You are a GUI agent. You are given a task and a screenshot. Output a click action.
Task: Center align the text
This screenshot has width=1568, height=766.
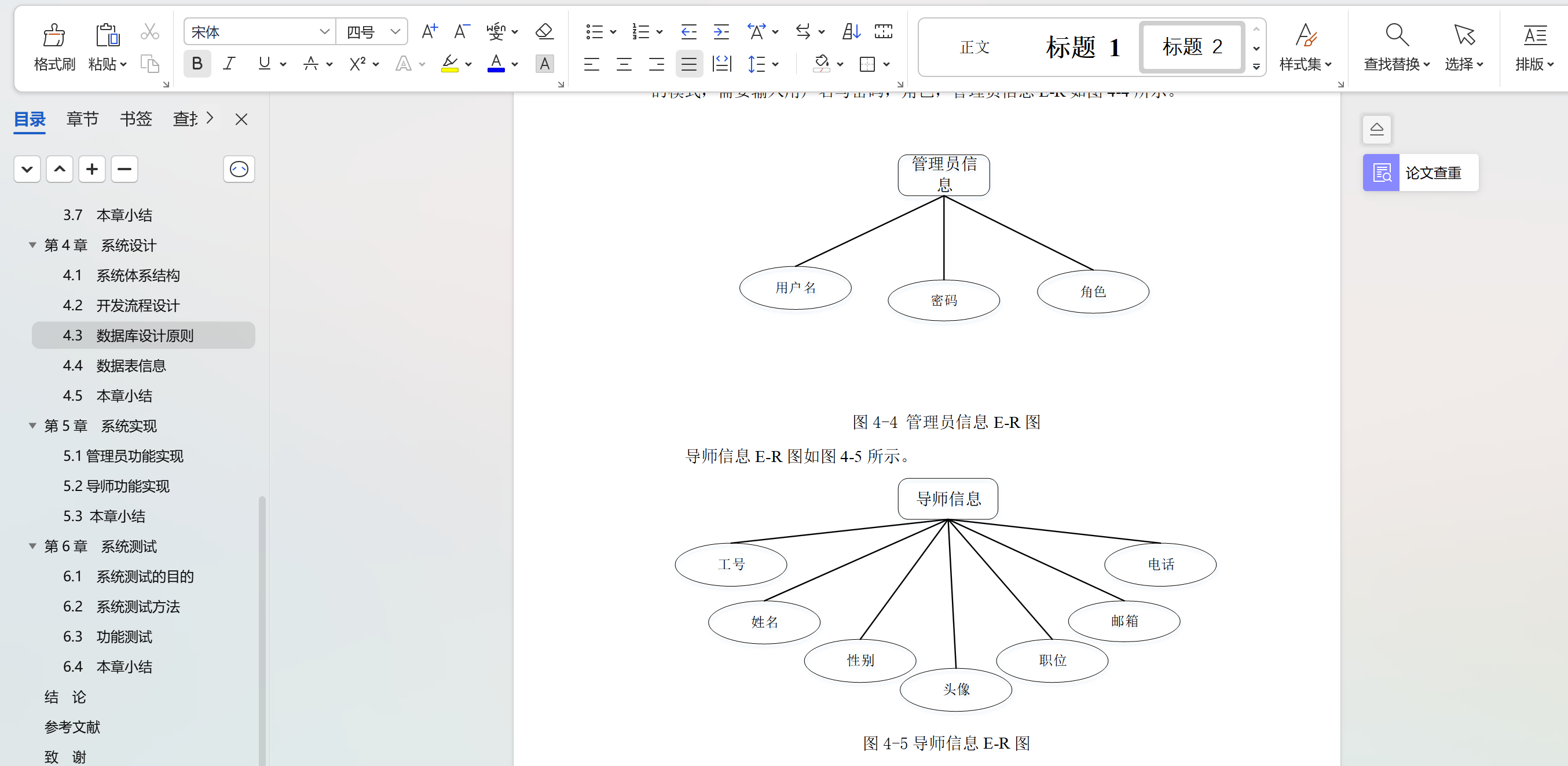624,63
